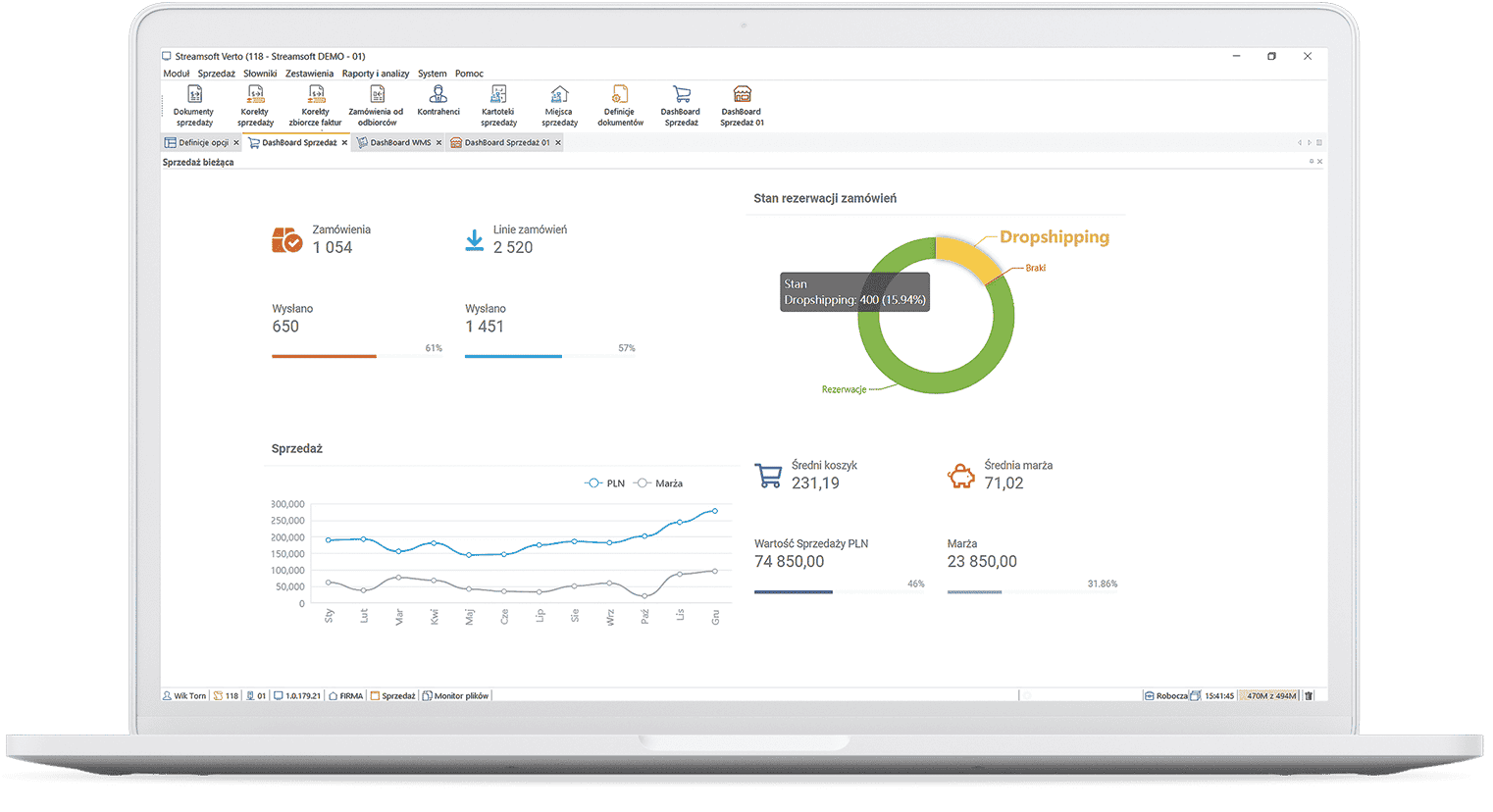Click the FIRMA status bar entry
1493x812 pixels.
tap(346, 696)
